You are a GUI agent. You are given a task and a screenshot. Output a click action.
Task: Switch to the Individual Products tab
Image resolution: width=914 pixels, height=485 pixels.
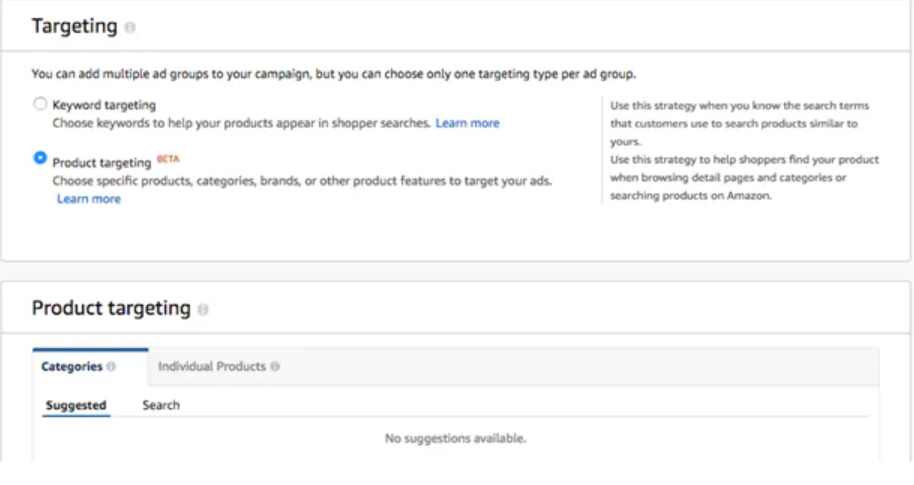pos(219,367)
